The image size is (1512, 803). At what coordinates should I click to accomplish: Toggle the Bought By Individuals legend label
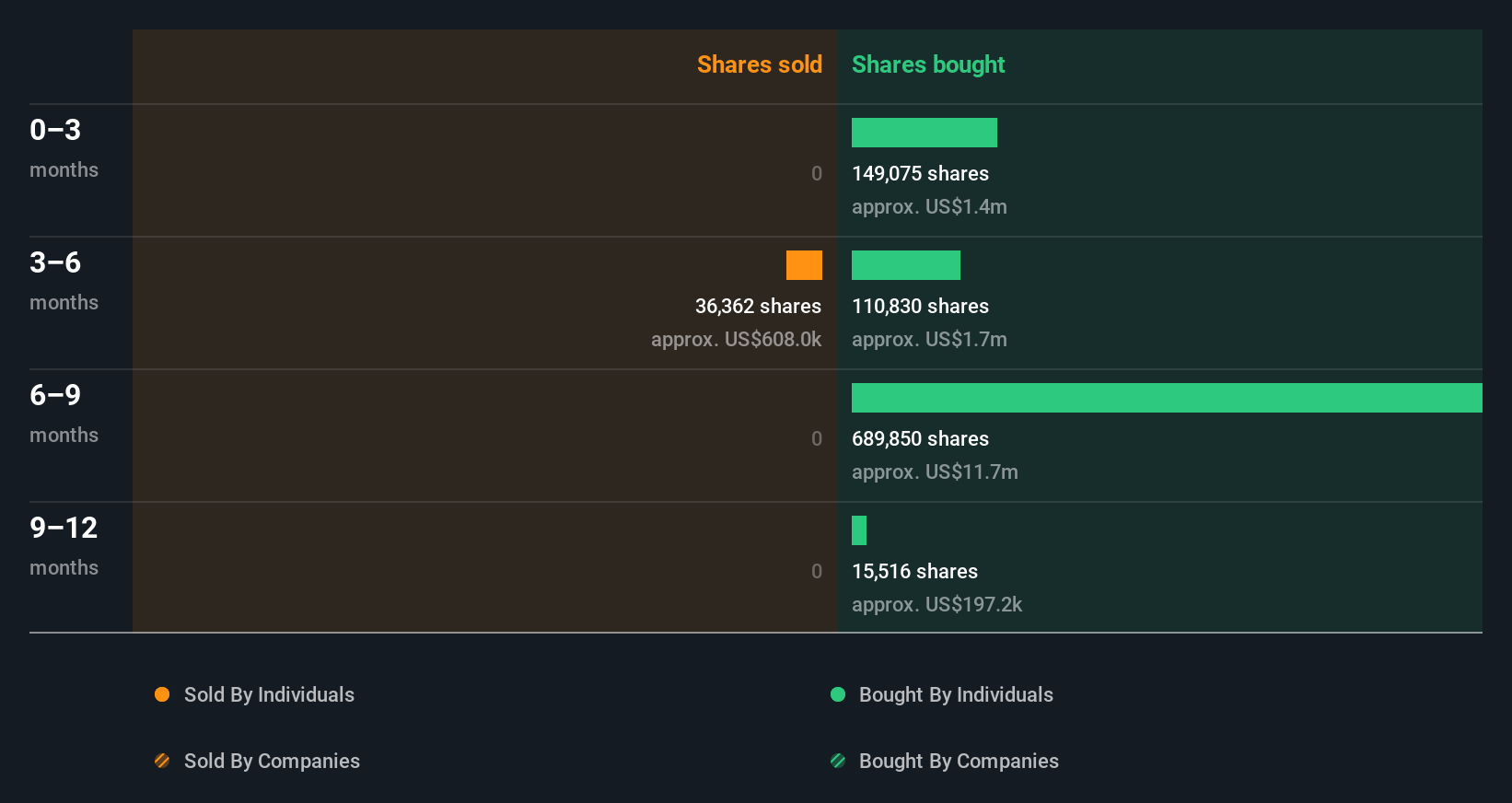(956, 694)
